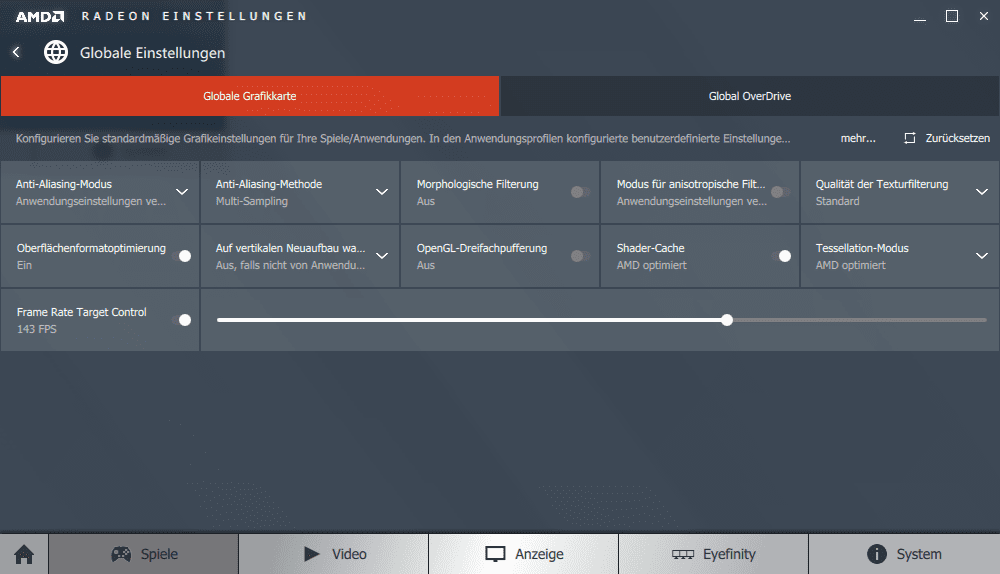The image size is (1000, 574).
Task: Open Qualität der Texturfilterung dropdown
Action: click(982, 192)
